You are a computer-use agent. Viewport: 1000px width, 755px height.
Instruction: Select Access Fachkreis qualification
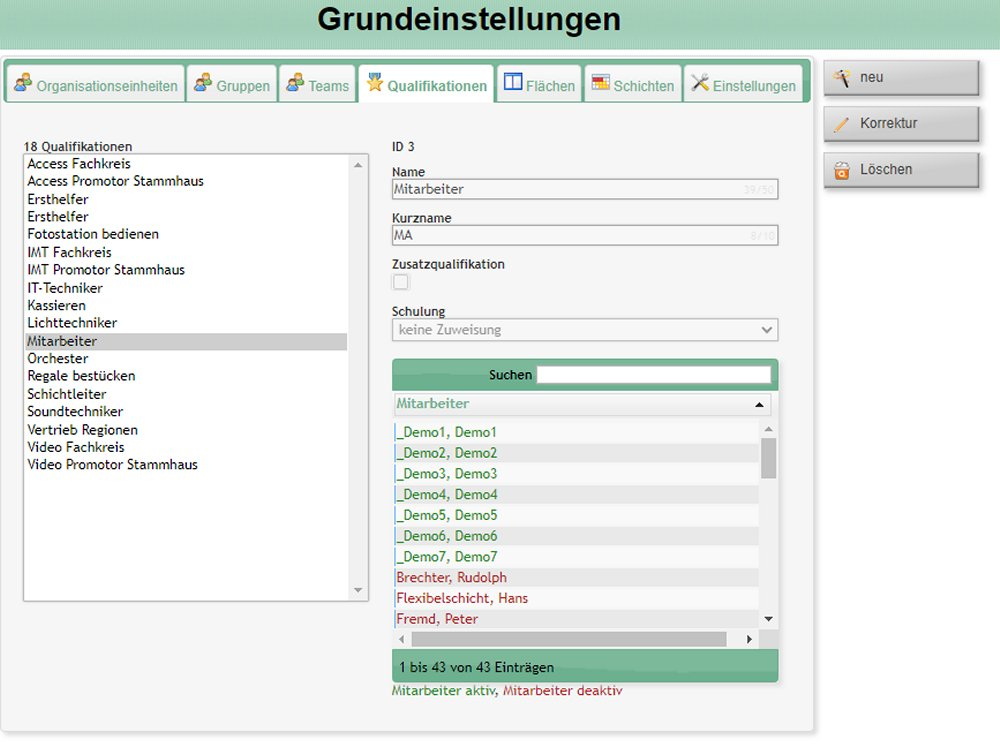point(186,164)
